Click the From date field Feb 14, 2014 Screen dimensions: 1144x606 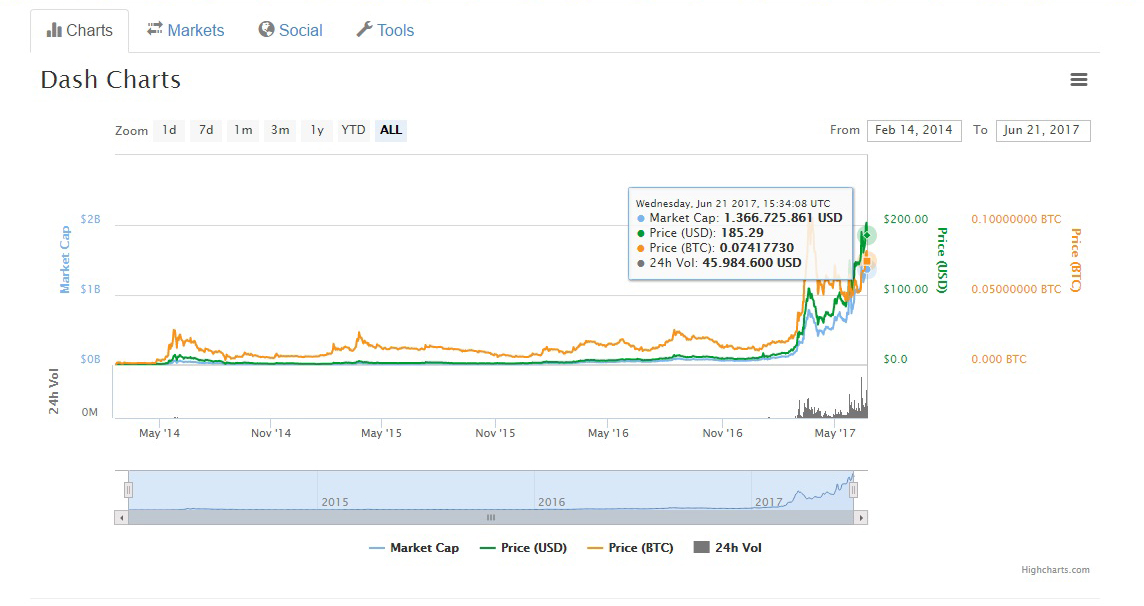(x=914, y=130)
